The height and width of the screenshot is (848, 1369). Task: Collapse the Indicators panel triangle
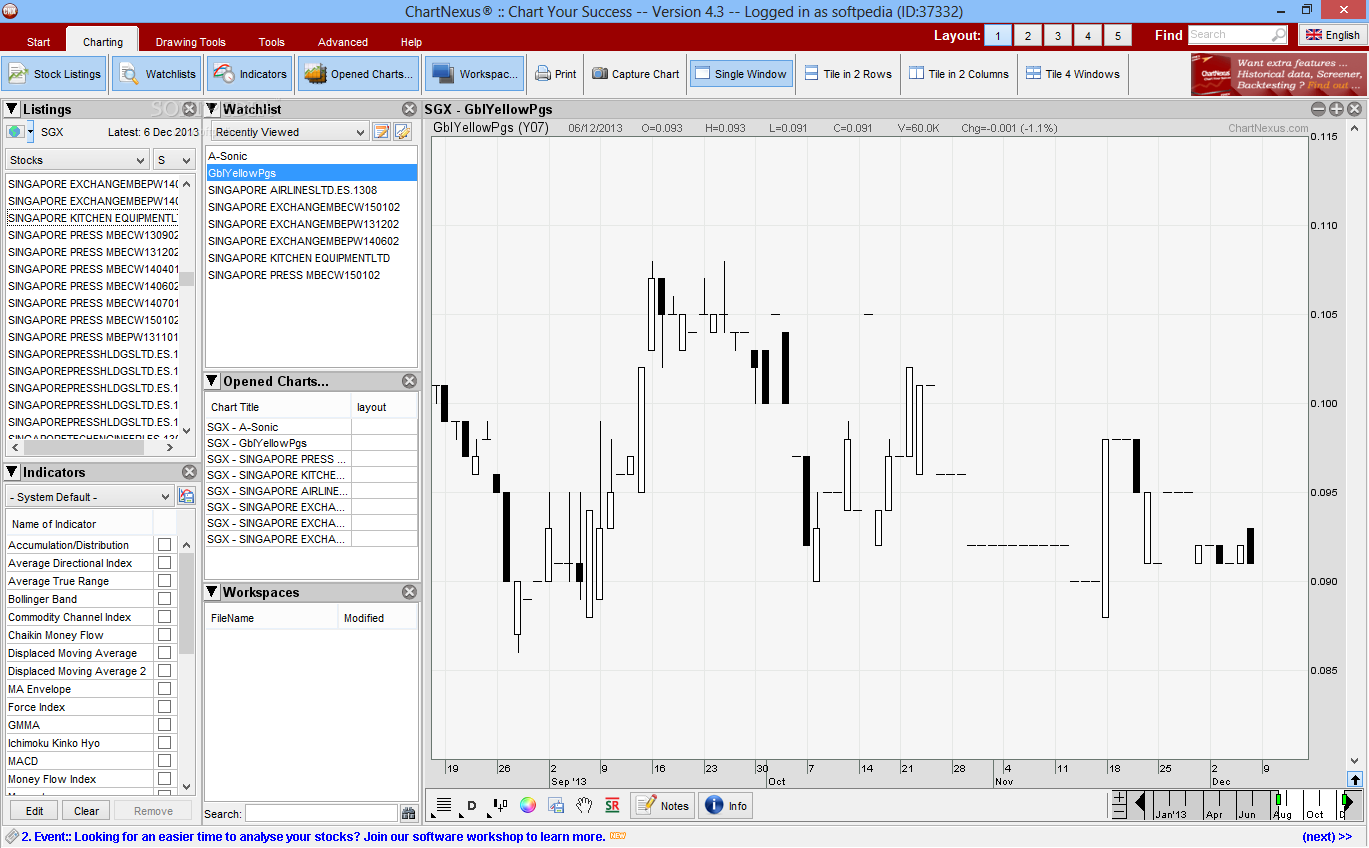12,472
